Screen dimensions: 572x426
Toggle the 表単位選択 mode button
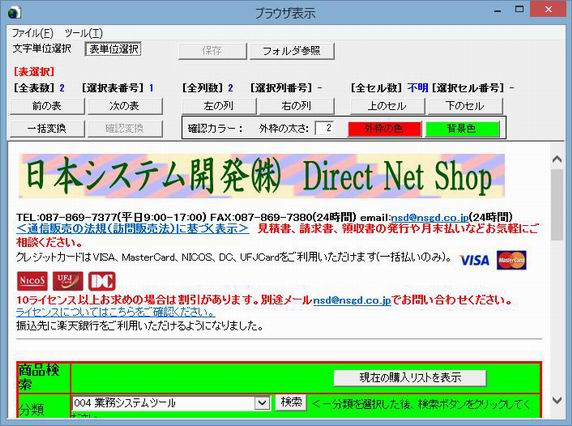point(113,49)
